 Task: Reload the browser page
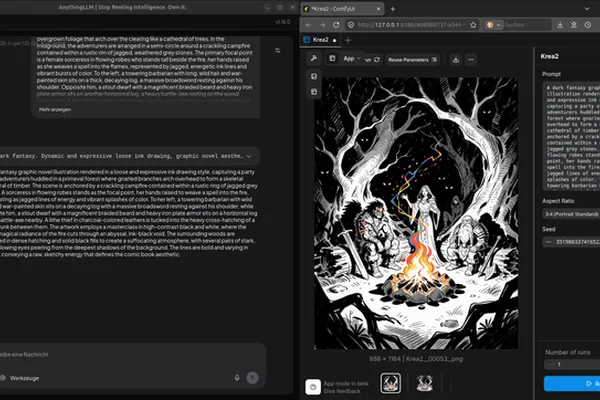336,25
